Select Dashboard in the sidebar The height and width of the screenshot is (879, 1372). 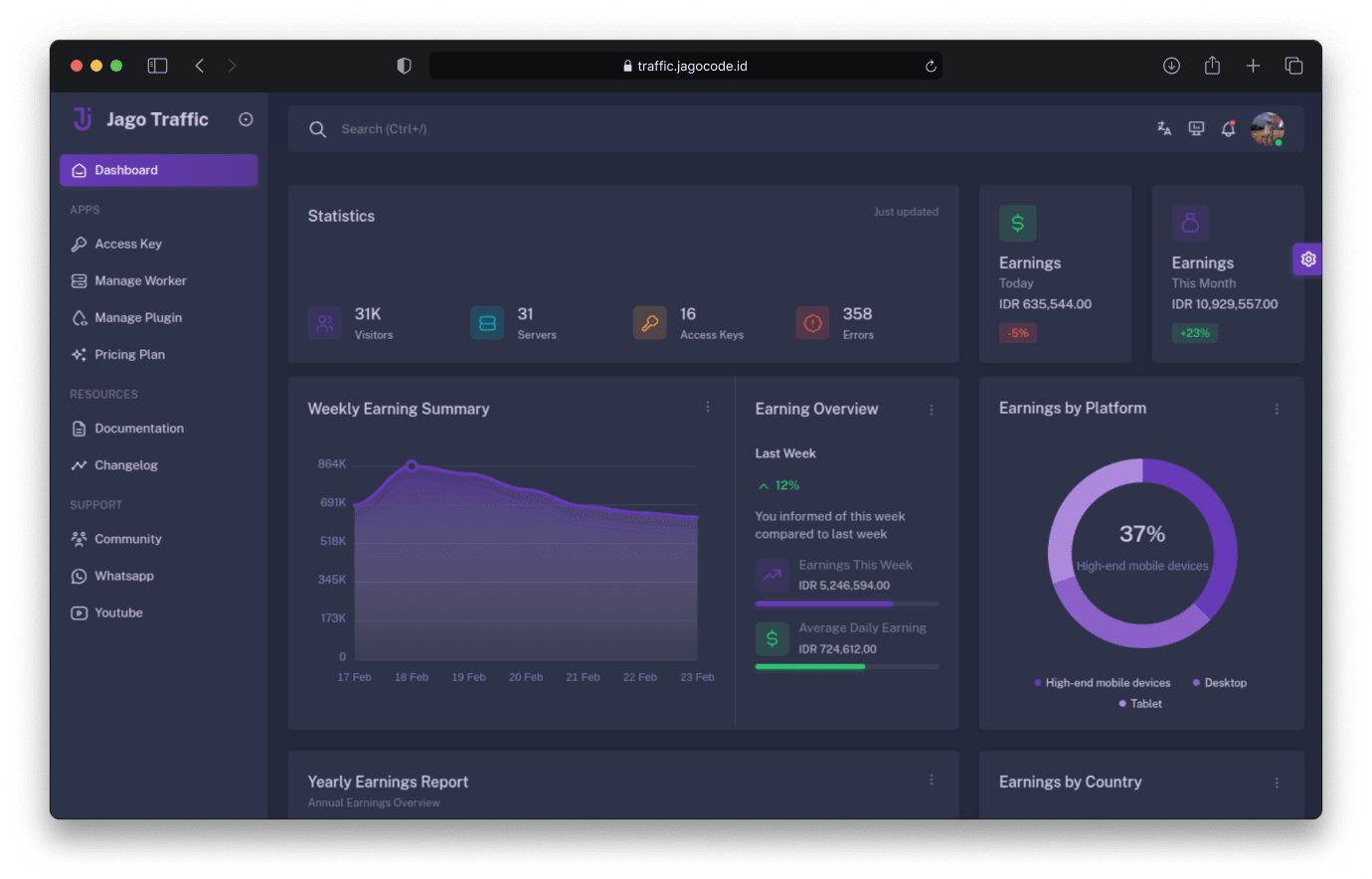pos(158,170)
